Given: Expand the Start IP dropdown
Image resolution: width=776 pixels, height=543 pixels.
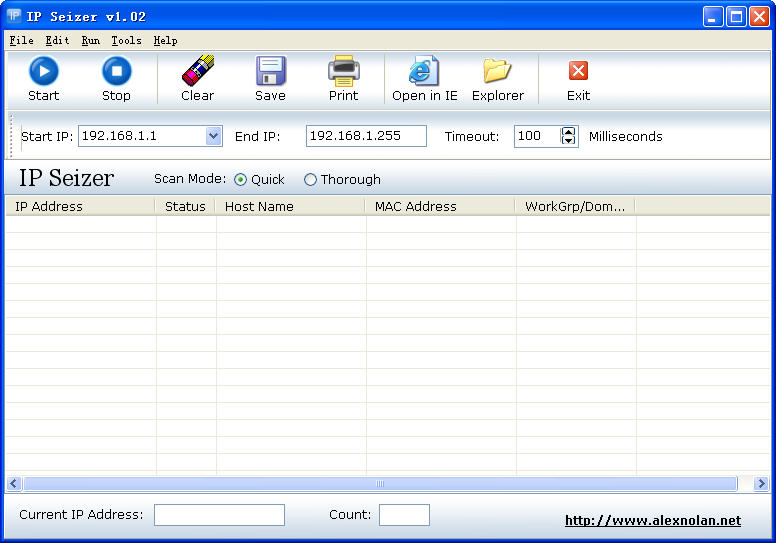Looking at the screenshot, I should [213, 136].
